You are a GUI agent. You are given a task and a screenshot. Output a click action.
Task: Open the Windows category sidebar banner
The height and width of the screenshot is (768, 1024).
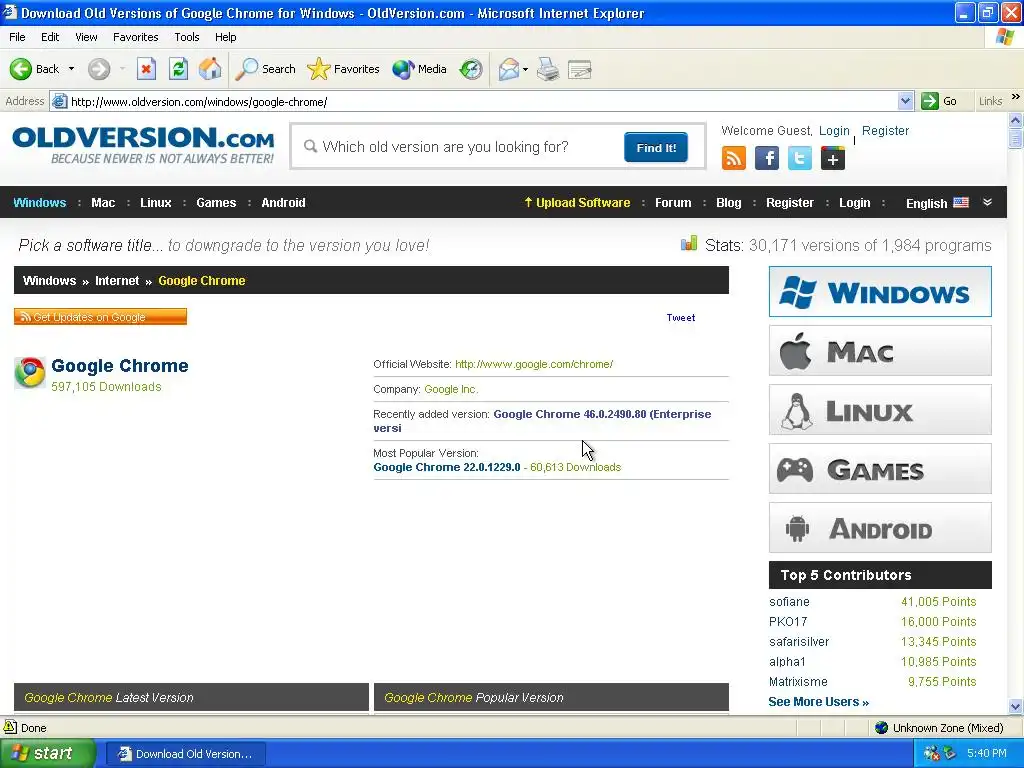point(880,291)
